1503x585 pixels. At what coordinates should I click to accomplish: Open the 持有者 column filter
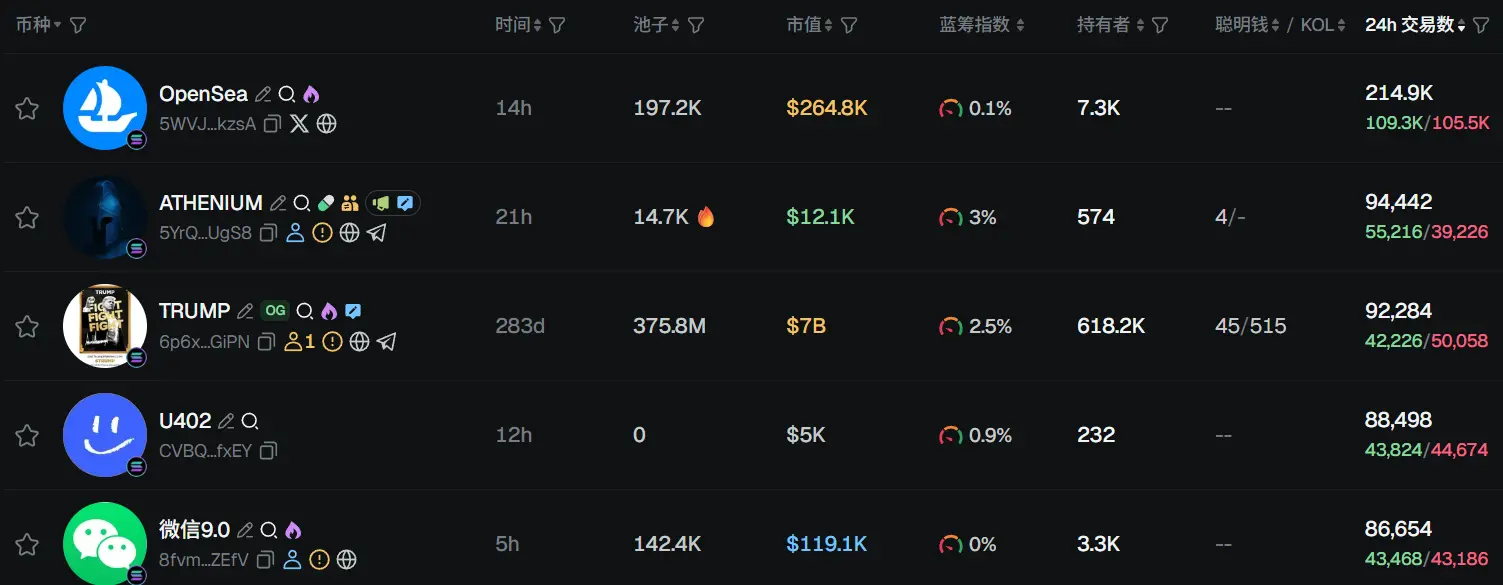point(1161,24)
